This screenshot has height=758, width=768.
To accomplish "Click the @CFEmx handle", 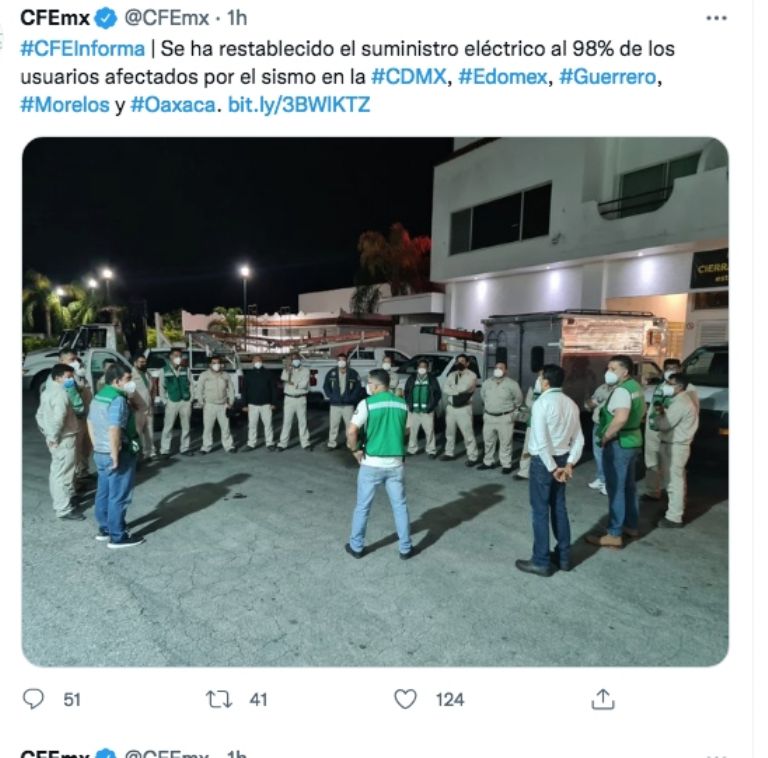I will 167,19.
